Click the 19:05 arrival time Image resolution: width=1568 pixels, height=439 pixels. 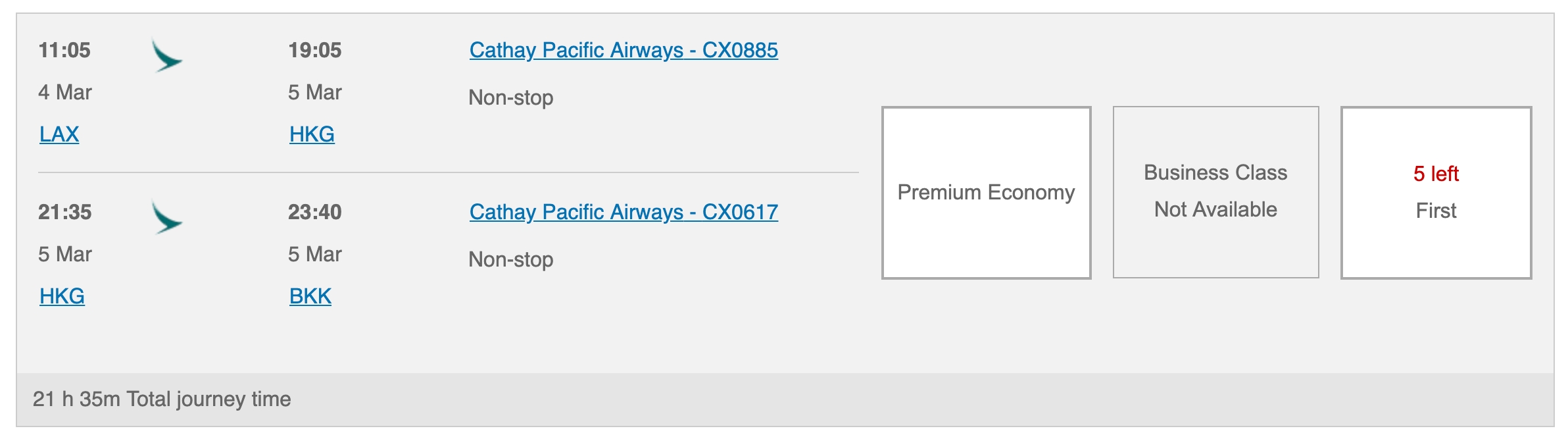click(314, 50)
